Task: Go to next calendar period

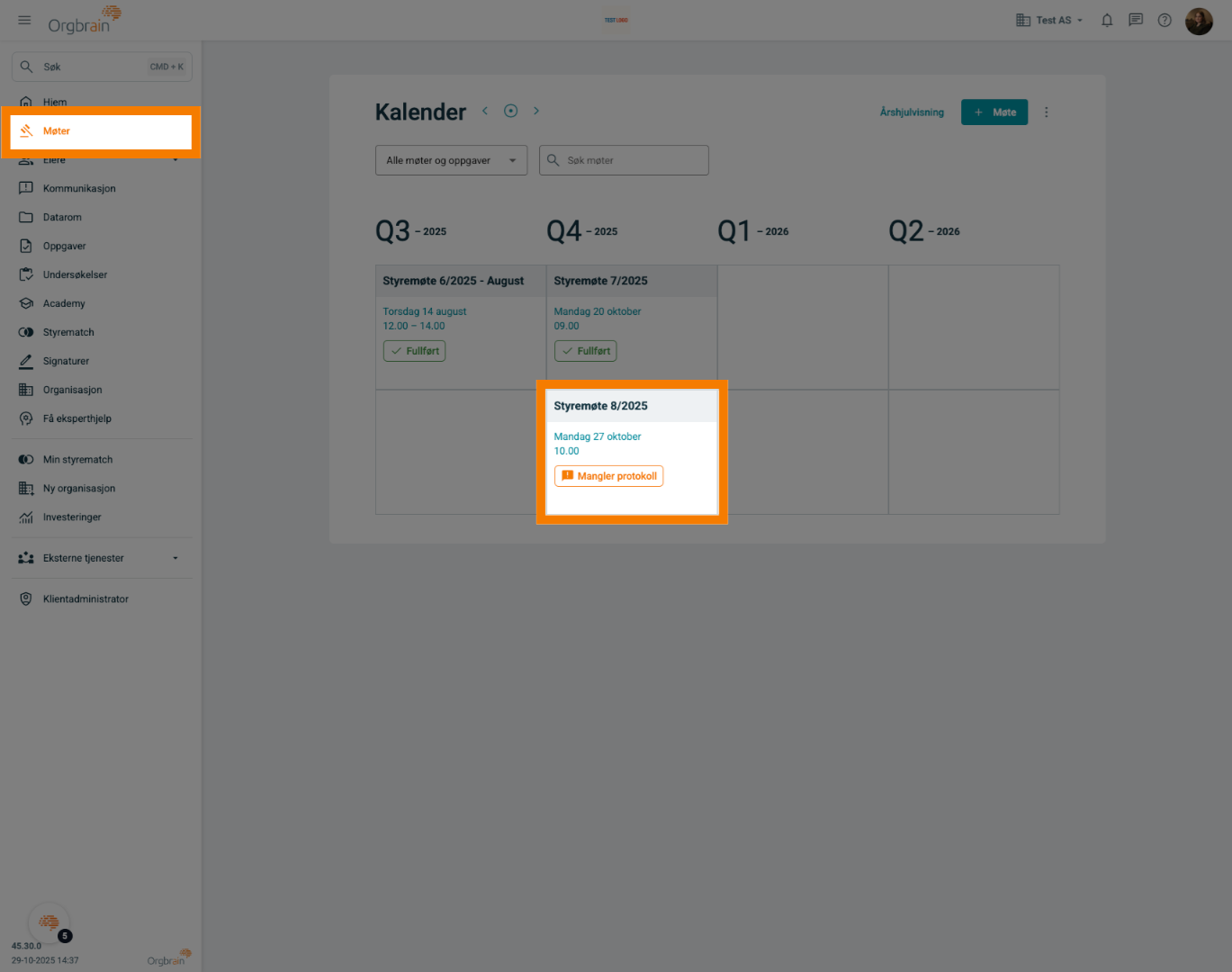Action: coord(536,111)
